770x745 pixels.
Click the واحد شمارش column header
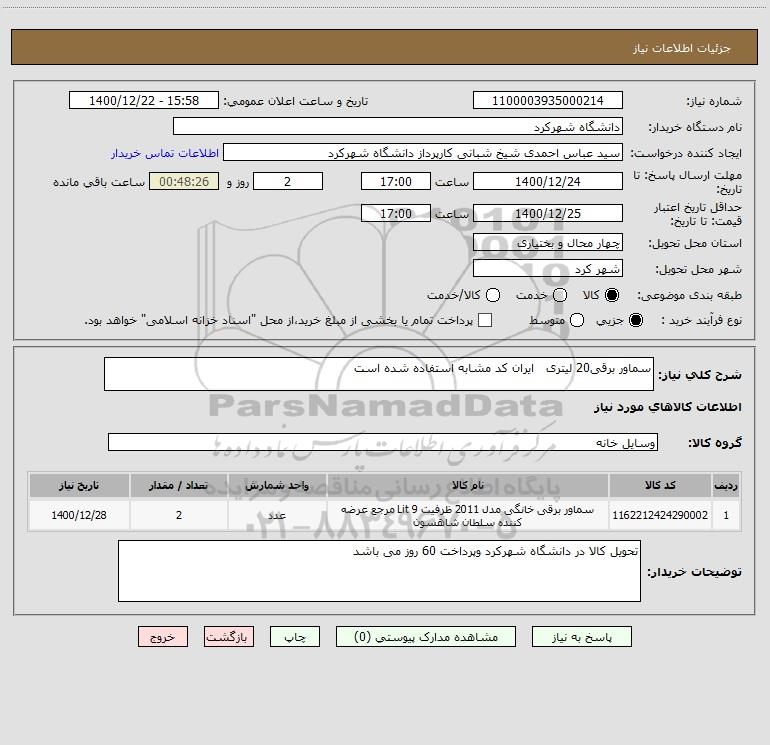tap(277, 485)
